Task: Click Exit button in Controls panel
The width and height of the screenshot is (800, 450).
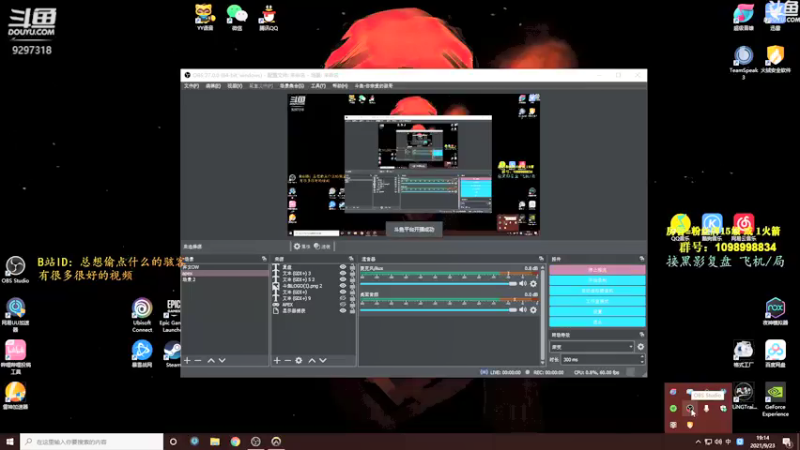Action: [597, 322]
